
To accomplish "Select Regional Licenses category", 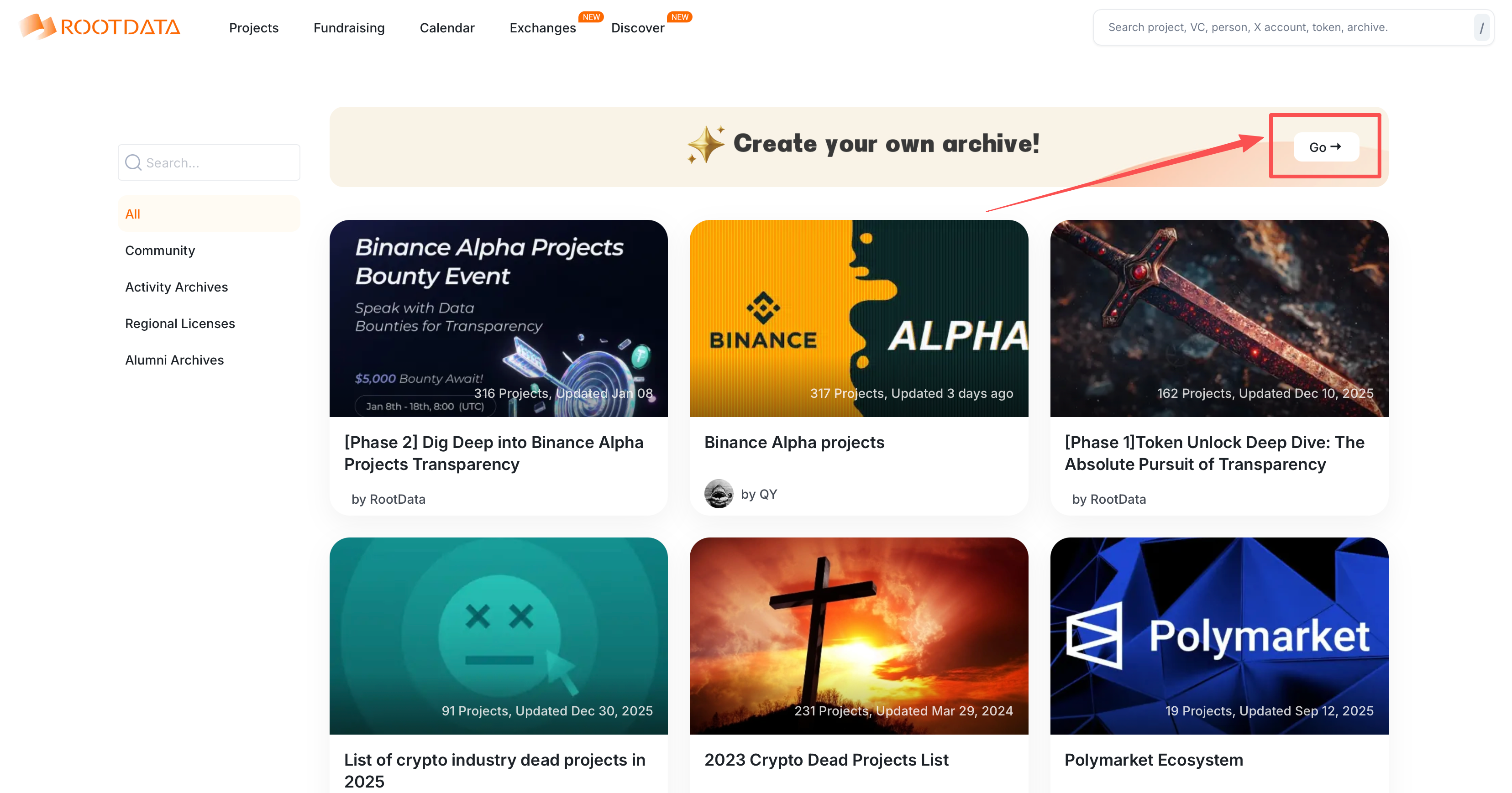I will click(179, 323).
